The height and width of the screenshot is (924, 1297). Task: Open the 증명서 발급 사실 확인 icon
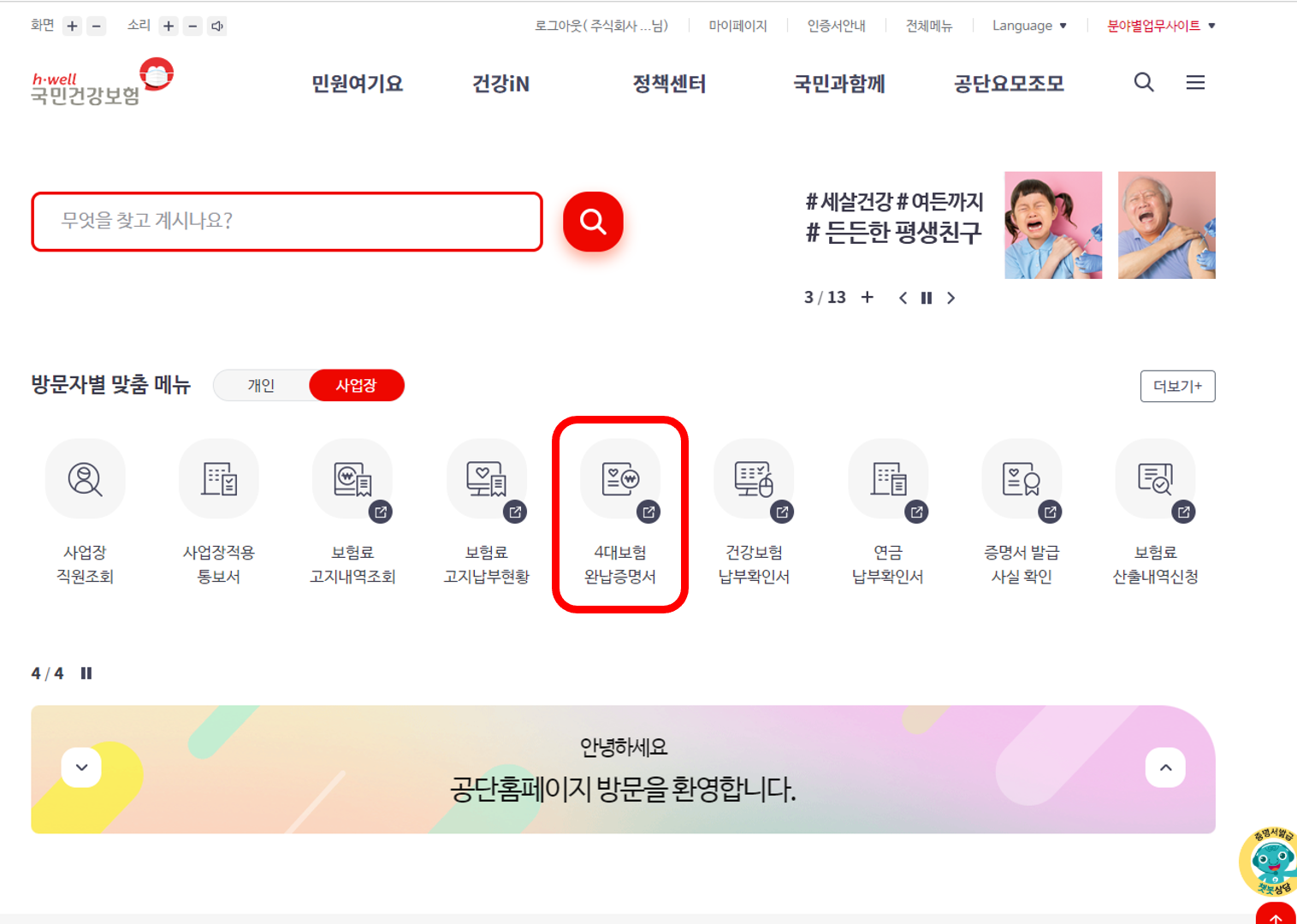pyautogui.click(x=1022, y=479)
